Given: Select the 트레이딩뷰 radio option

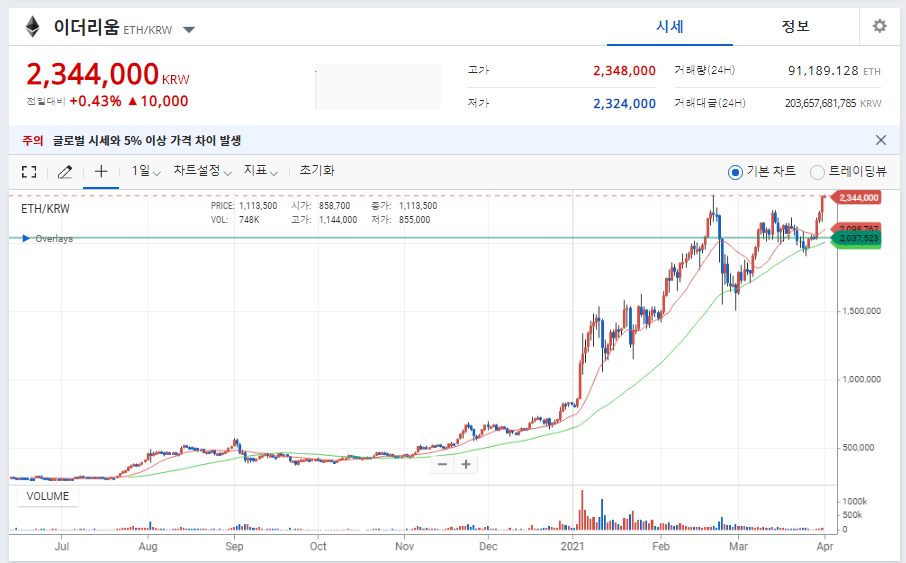Looking at the screenshot, I should point(817,172).
